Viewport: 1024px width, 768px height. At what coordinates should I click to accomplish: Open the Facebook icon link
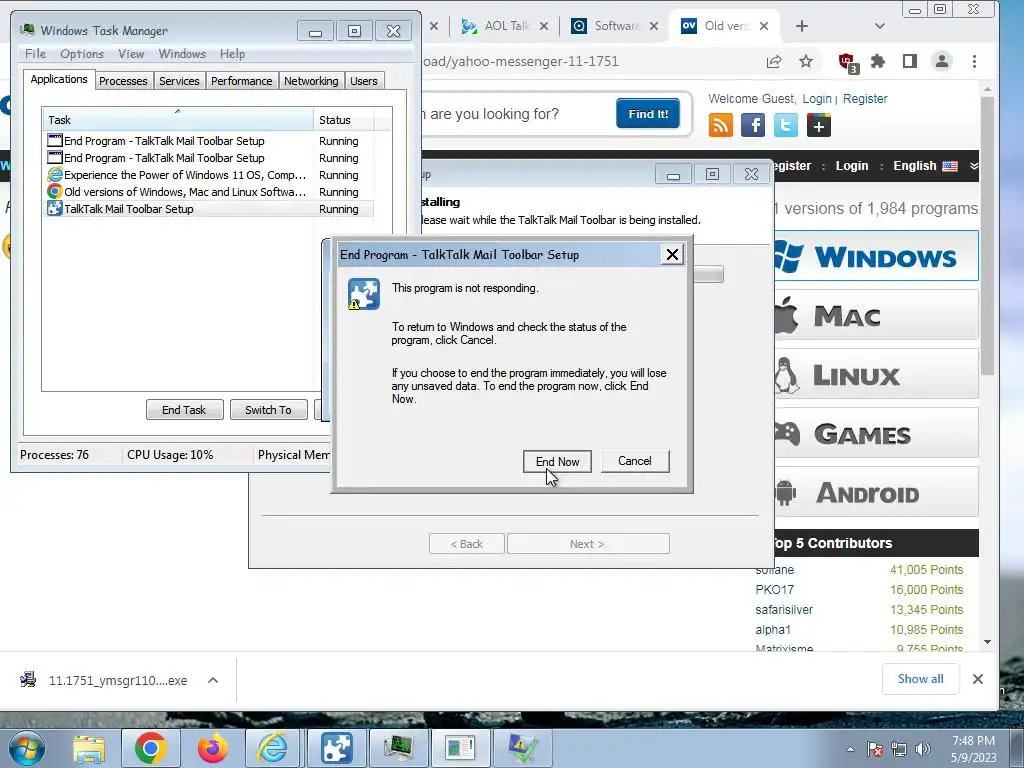(753, 125)
